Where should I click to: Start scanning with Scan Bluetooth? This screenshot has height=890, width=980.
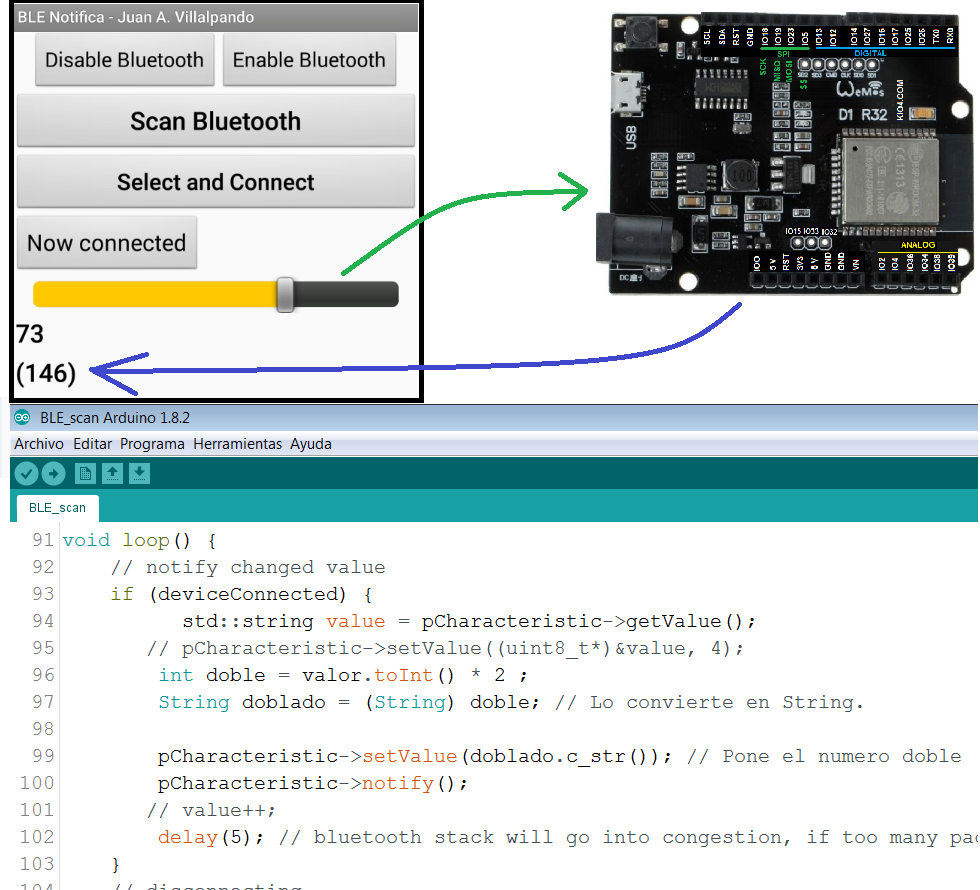pos(215,121)
